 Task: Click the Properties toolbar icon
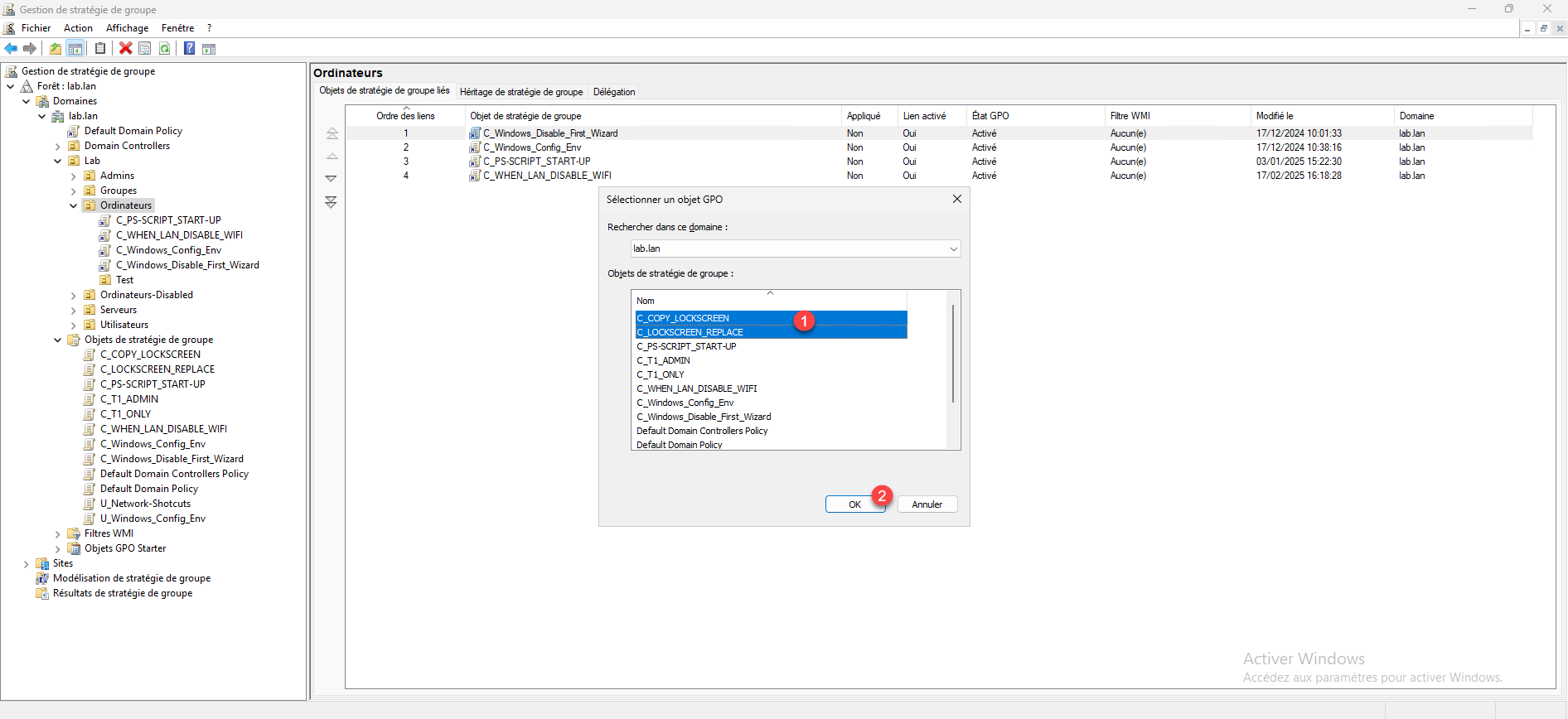click(x=145, y=49)
